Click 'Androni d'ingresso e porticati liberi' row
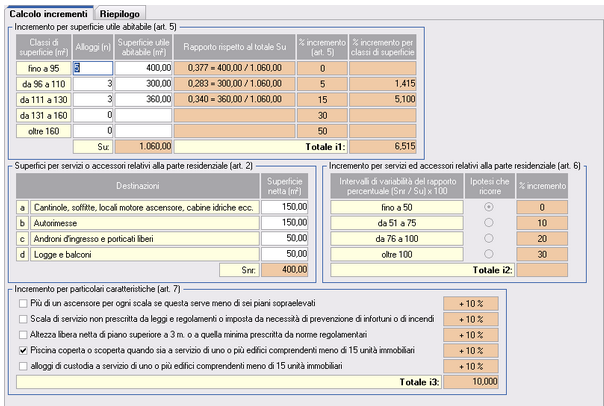This screenshot has width=604, height=406. coord(145,239)
